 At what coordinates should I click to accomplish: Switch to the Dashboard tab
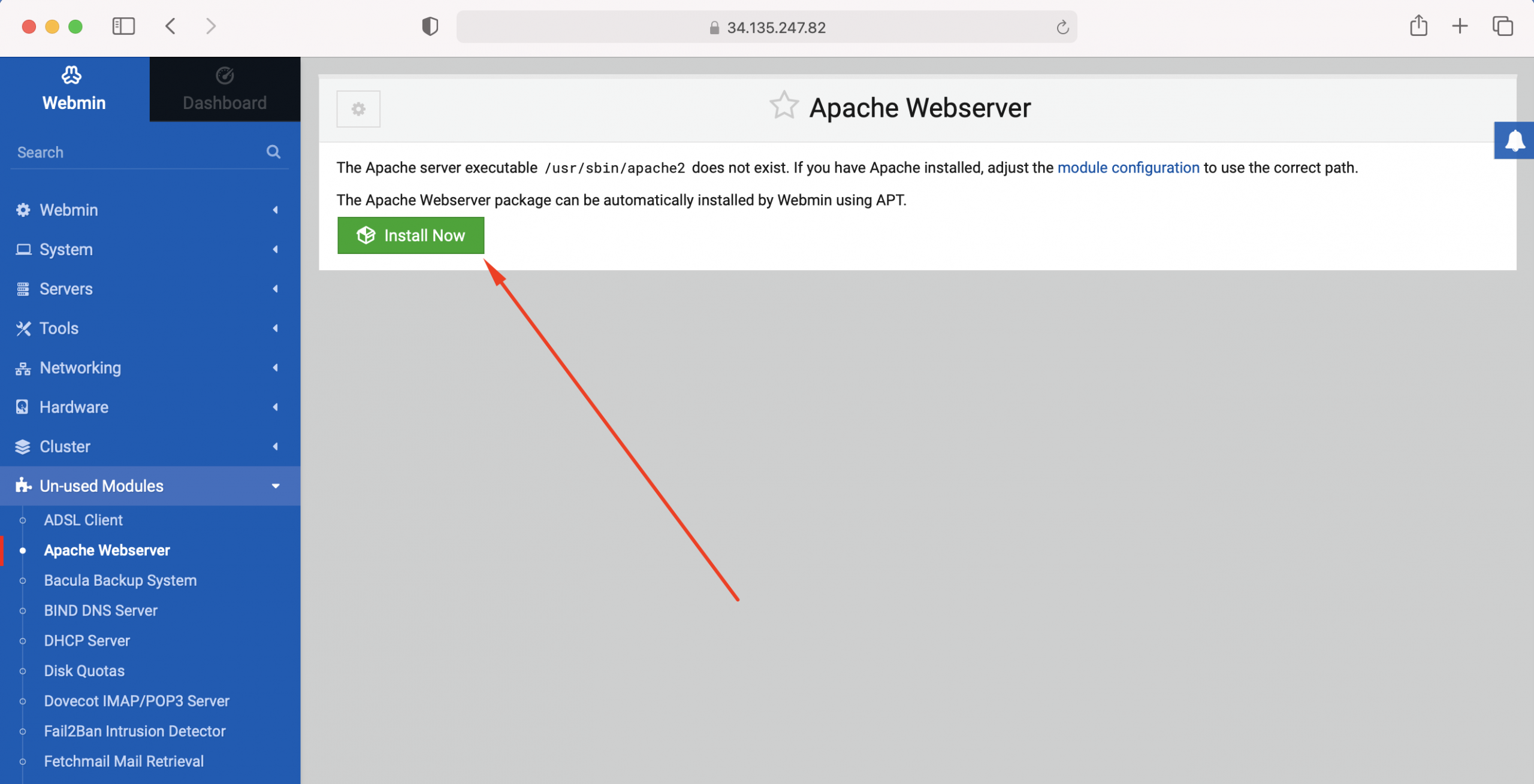pyautogui.click(x=225, y=89)
